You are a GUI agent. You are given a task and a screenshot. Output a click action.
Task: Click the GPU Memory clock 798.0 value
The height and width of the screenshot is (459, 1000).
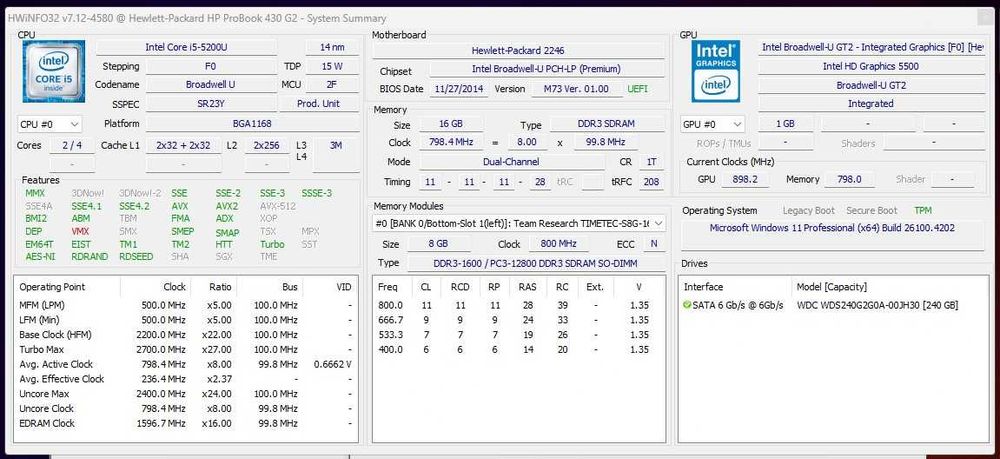pos(849,180)
